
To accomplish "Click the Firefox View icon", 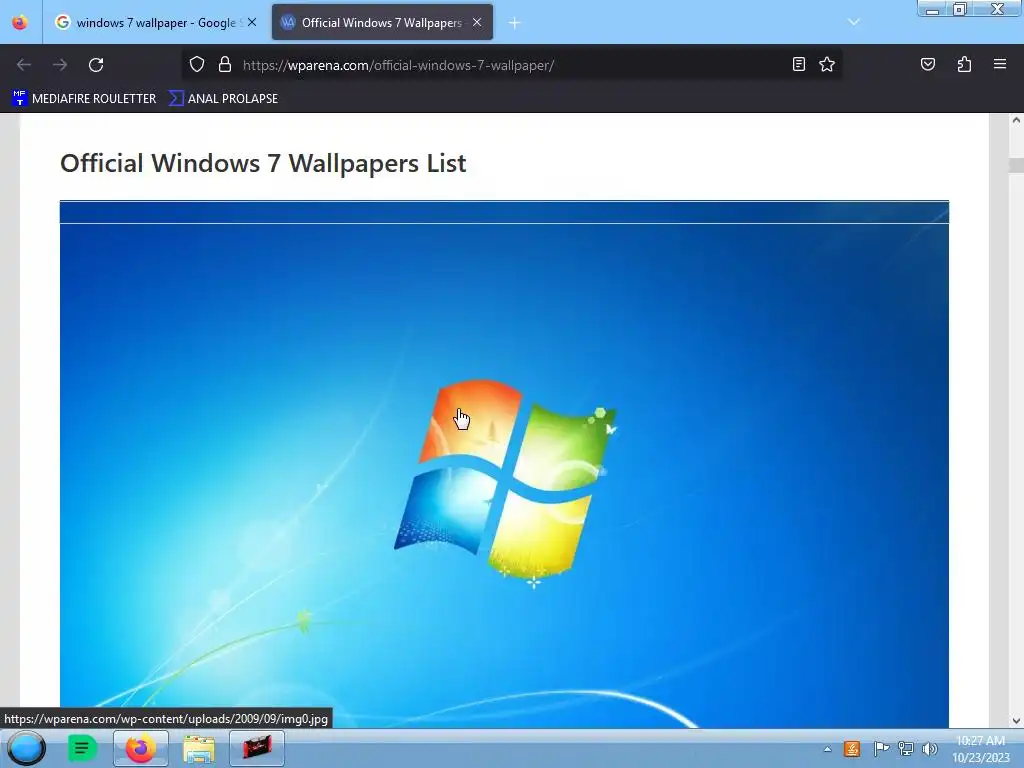I will click(x=20, y=22).
